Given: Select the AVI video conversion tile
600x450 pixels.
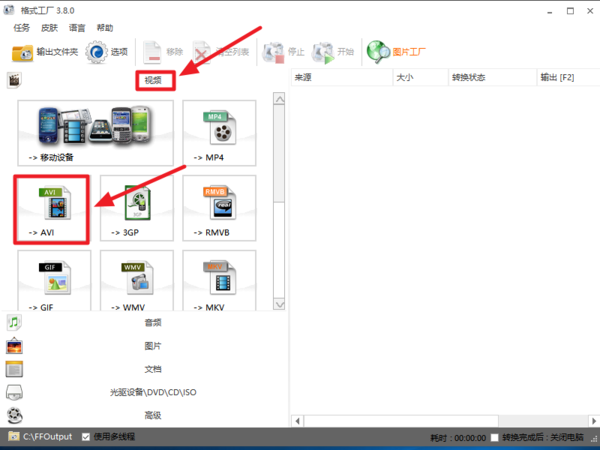Looking at the screenshot, I should [x=52, y=208].
